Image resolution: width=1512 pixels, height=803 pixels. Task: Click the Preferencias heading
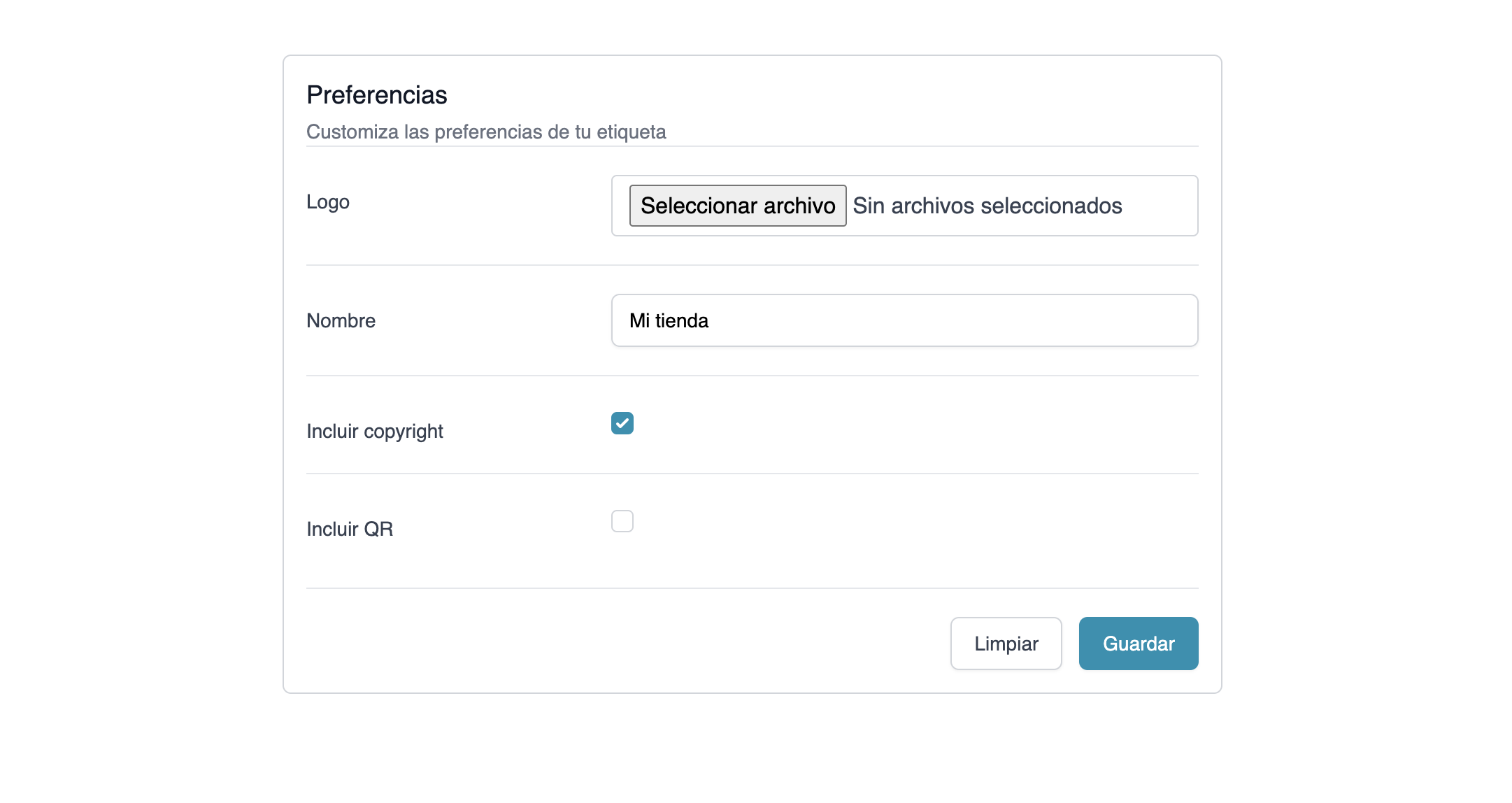coord(377,95)
